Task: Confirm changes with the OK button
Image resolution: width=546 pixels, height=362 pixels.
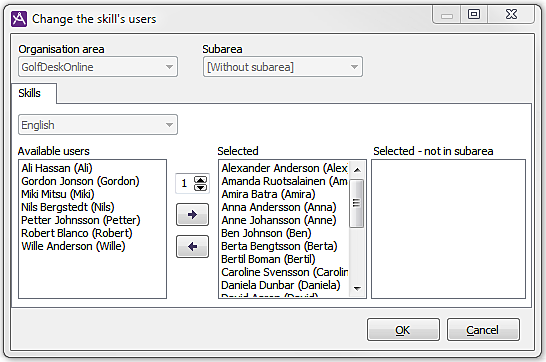Action: (x=403, y=330)
